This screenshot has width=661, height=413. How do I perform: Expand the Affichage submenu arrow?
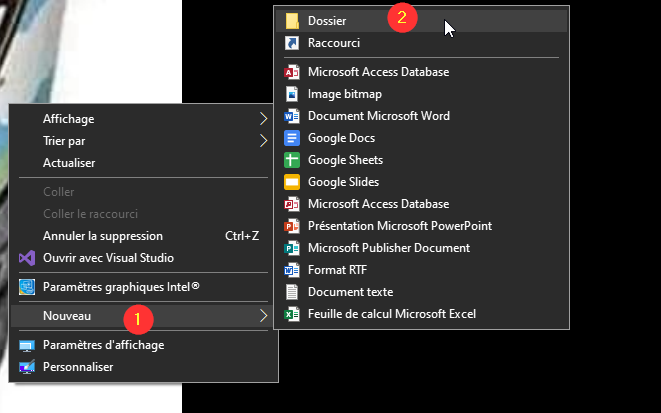coord(263,119)
